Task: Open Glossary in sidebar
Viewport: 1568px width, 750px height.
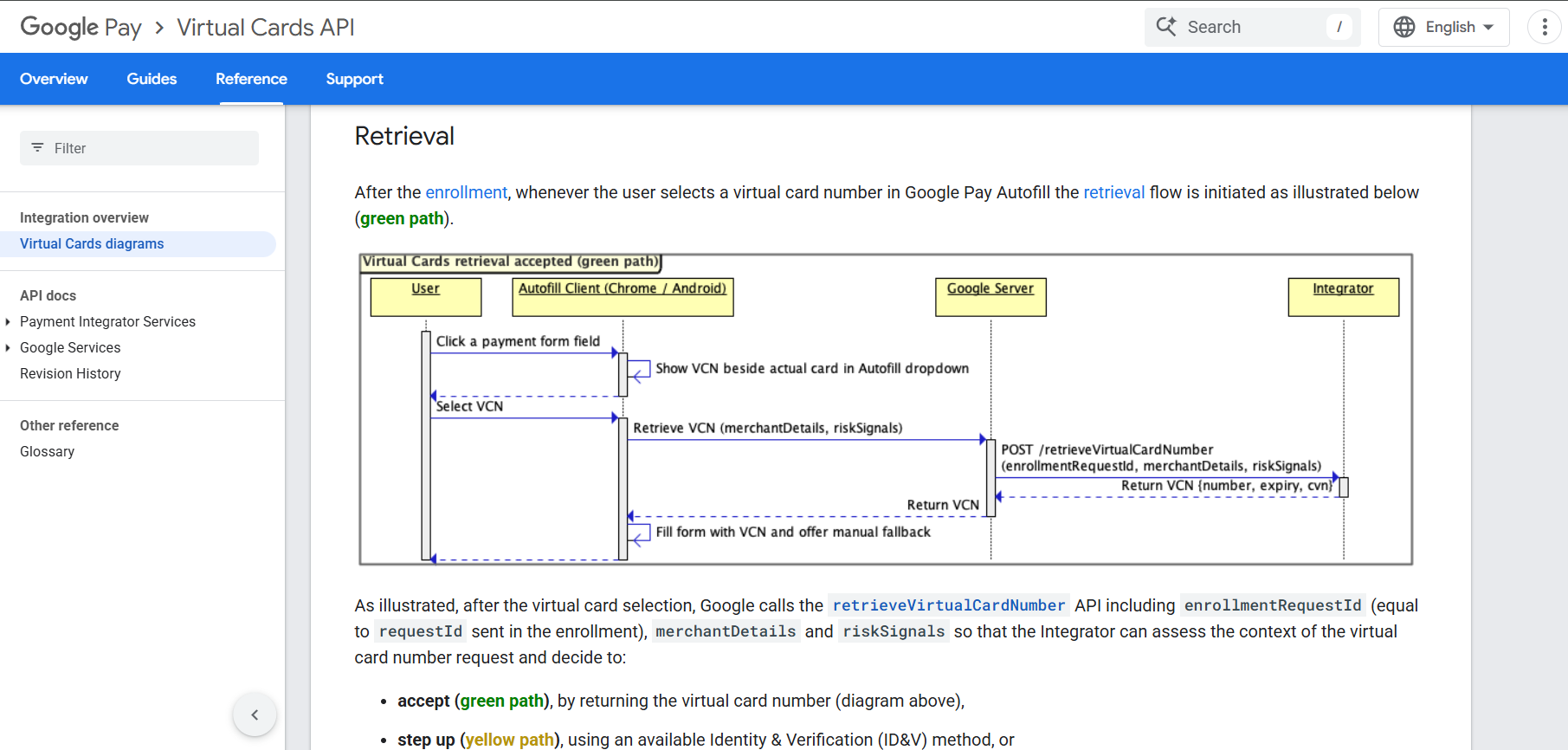Action: [x=47, y=451]
